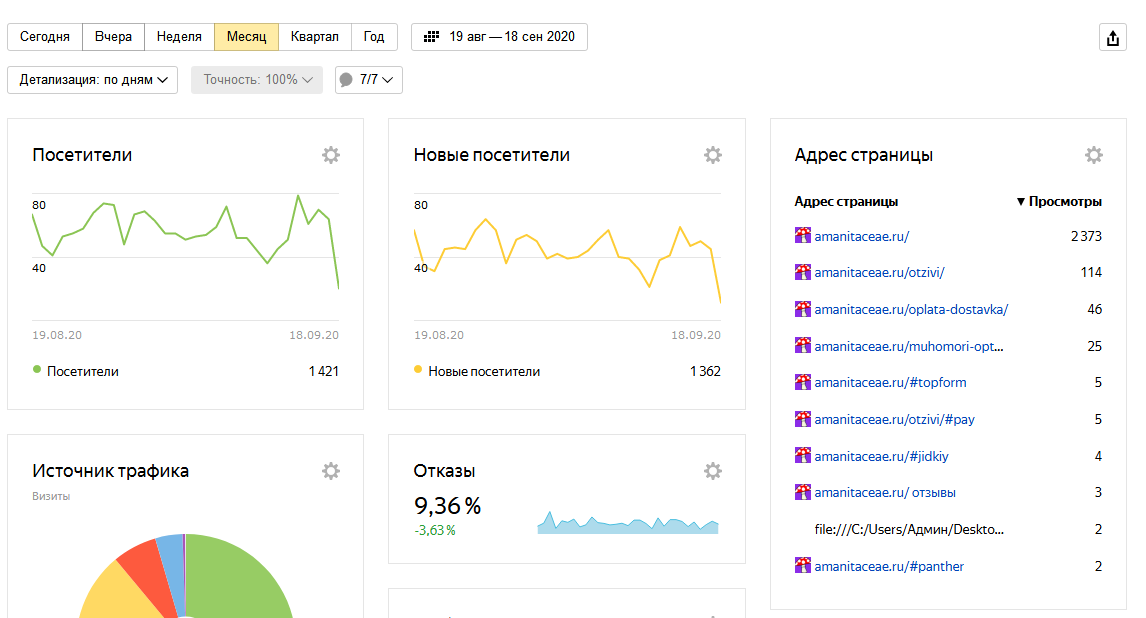Open the amanitaceae.ru/#topform link
Viewport: 1146px width, 618px height.
tap(890, 382)
